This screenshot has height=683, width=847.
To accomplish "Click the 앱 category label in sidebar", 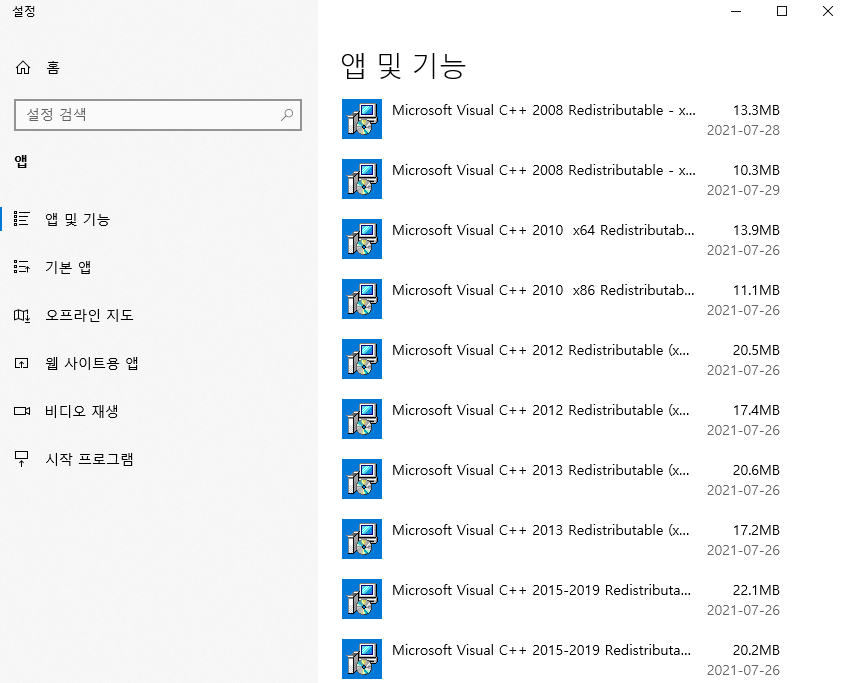I will click(21, 161).
